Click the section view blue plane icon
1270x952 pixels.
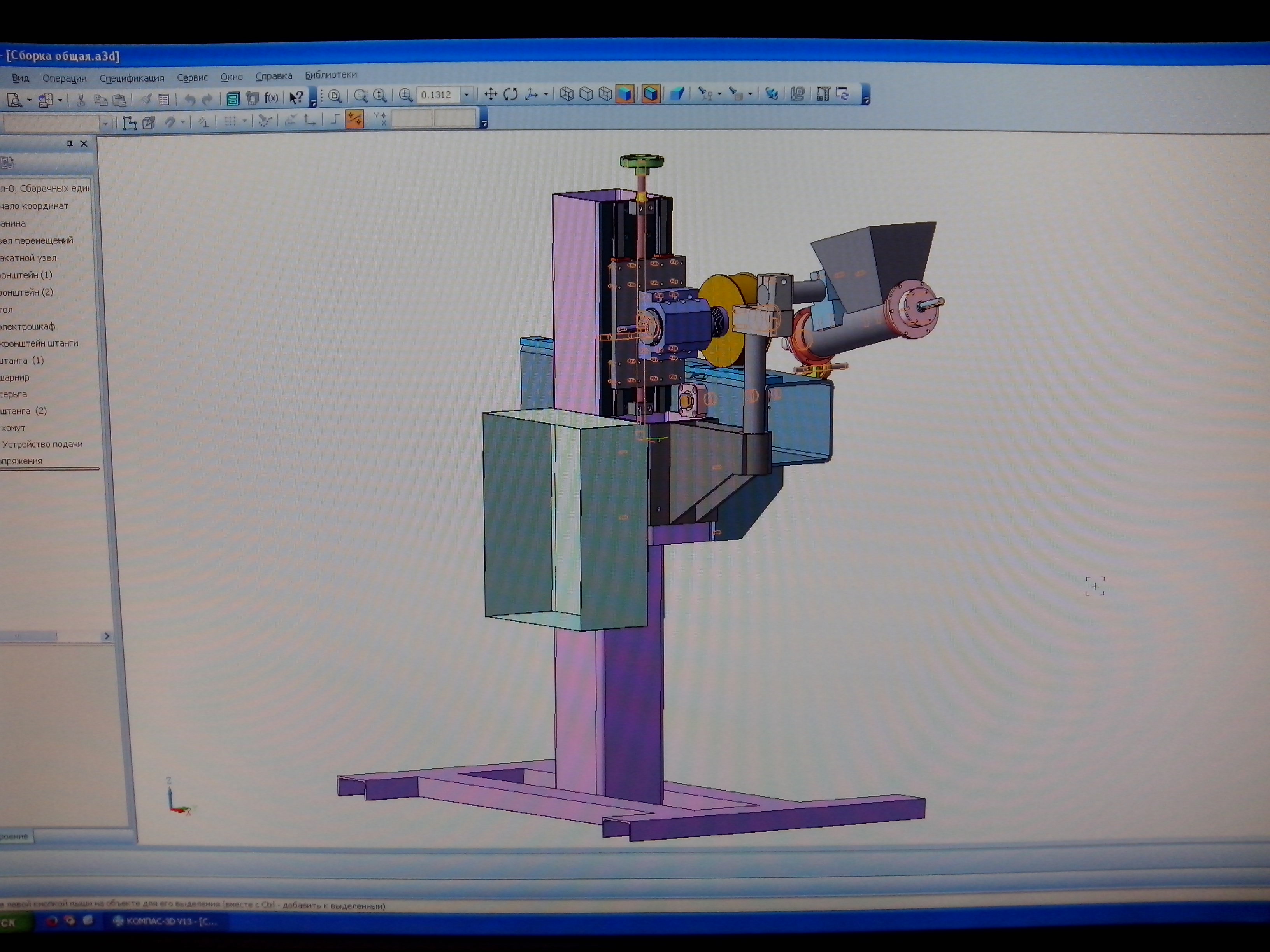click(677, 94)
